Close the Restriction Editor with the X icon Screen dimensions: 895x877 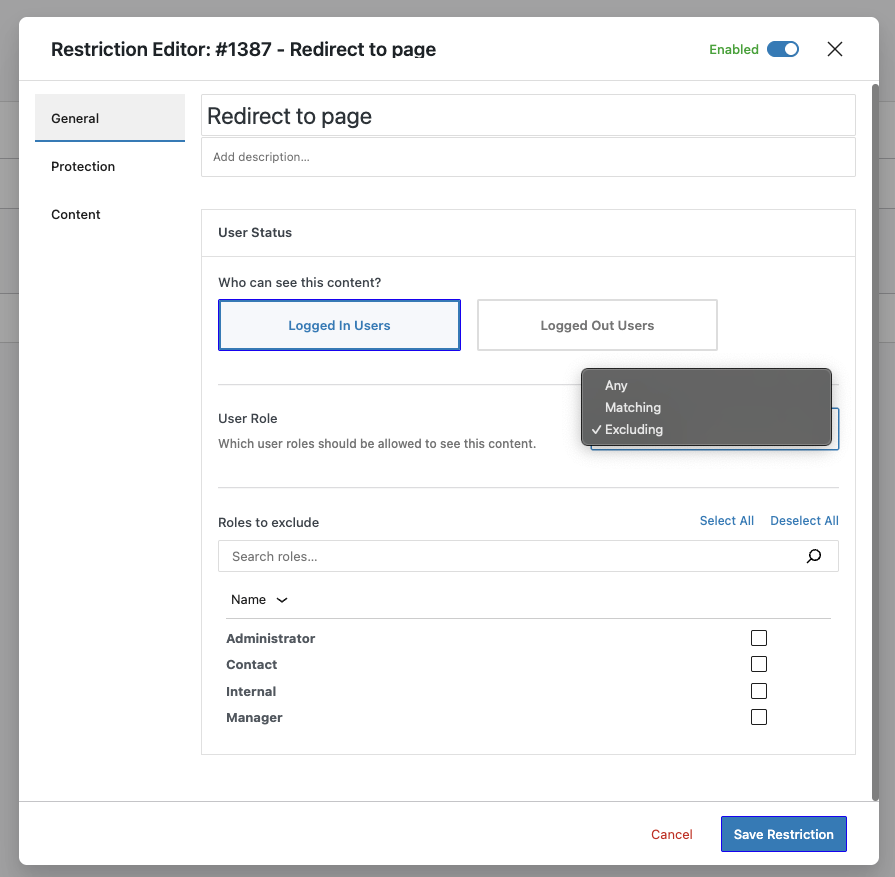[834, 49]
